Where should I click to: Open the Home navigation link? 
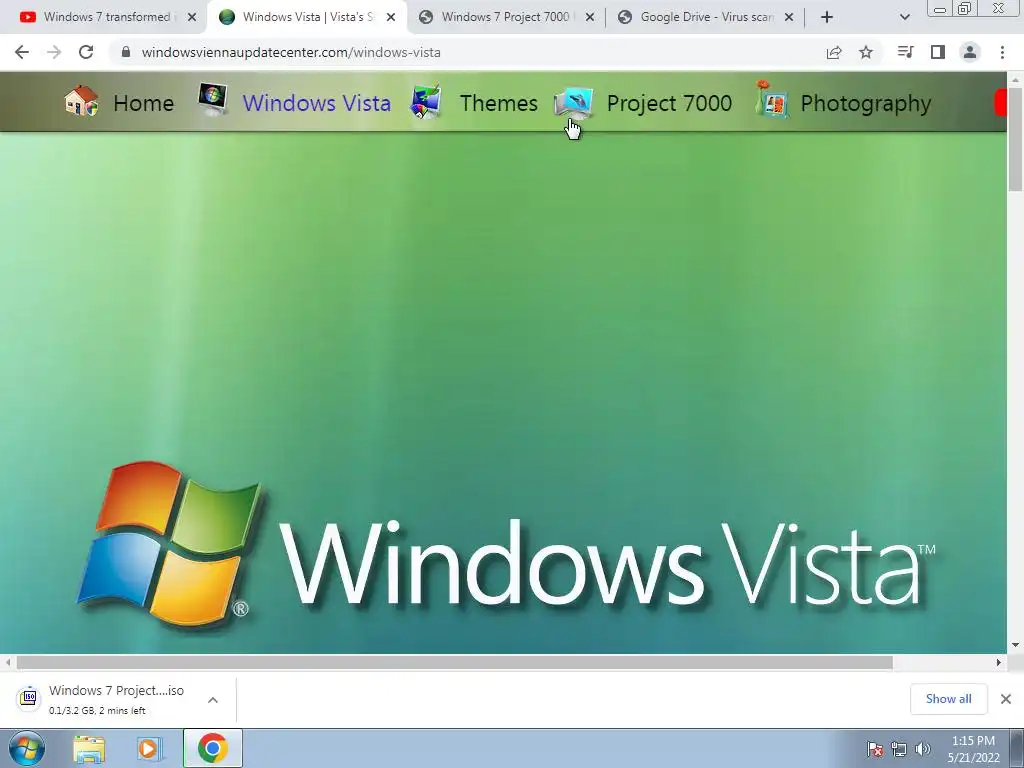tap(144, 103)
